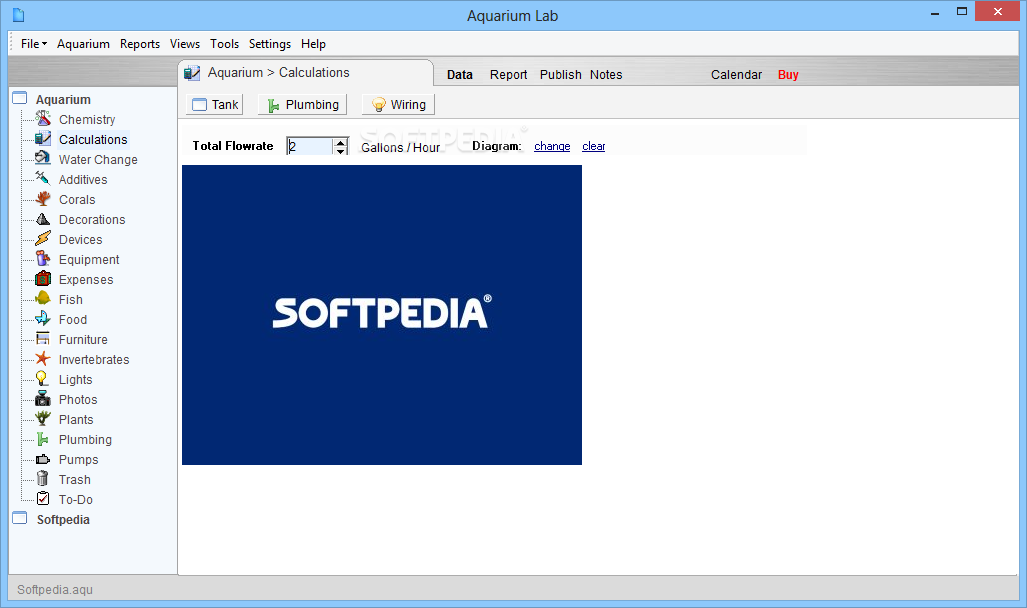Open the Calendar view

tap(736, 75)
